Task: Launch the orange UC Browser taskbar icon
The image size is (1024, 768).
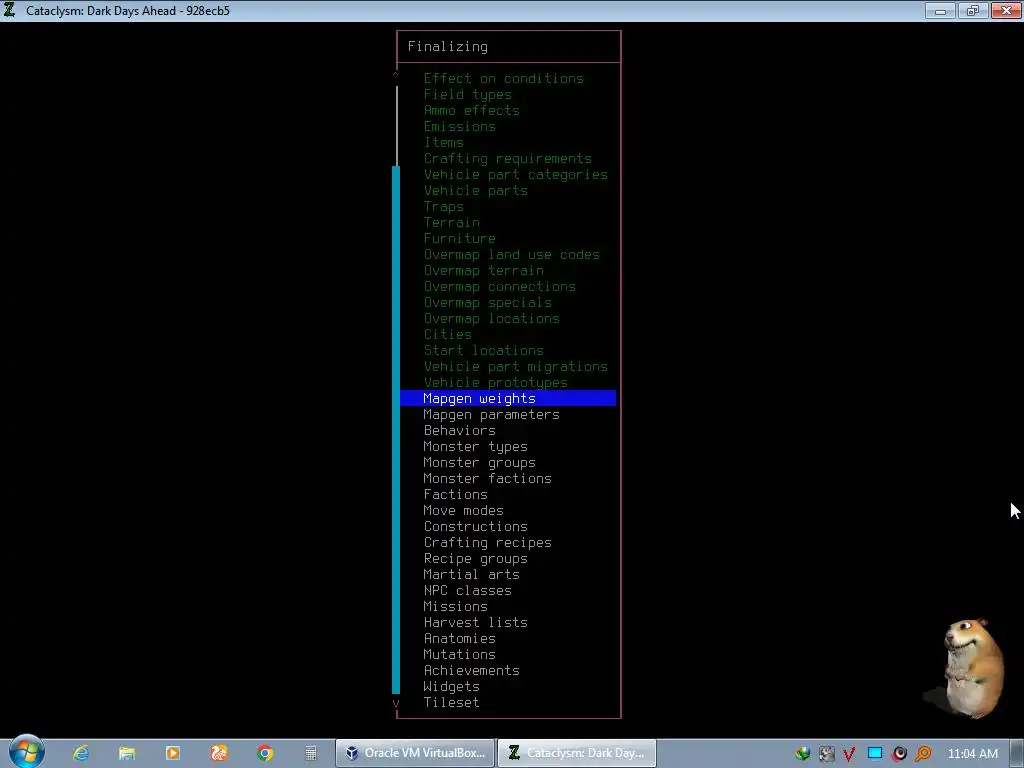Action: (219, 753)
